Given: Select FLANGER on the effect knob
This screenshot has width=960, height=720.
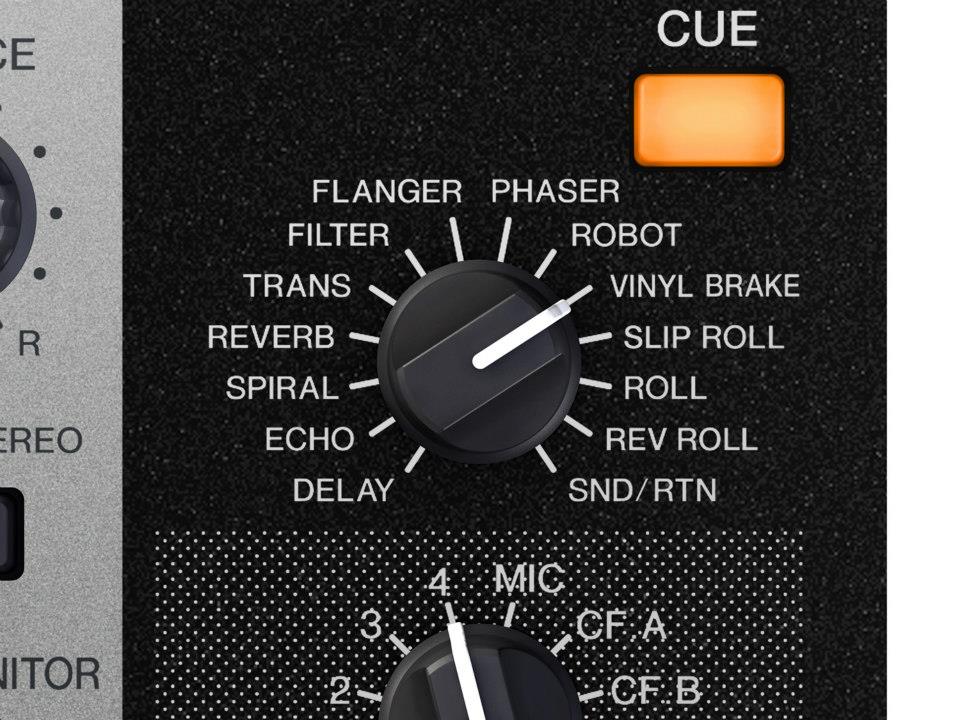Looking at the screenshot, I should pos(387,192).
